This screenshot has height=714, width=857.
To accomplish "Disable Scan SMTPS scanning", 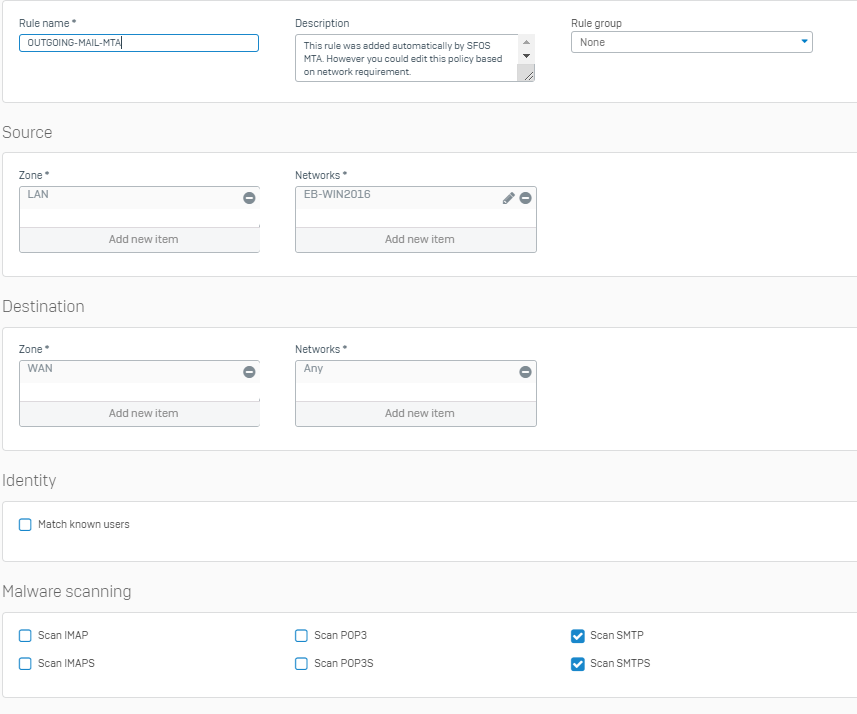I will [577, 663].
